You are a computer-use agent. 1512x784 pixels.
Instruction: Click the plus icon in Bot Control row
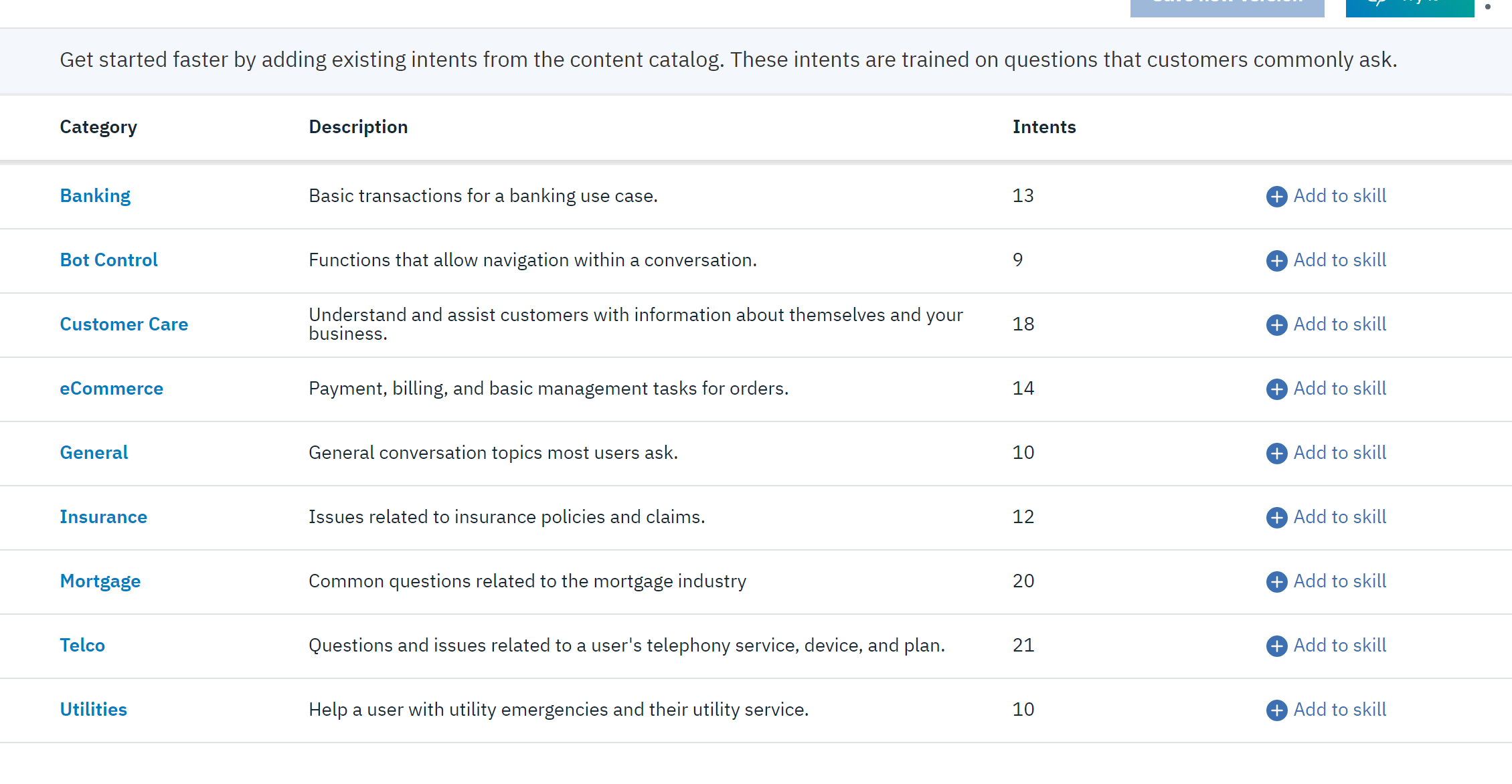coord(1276,261)
